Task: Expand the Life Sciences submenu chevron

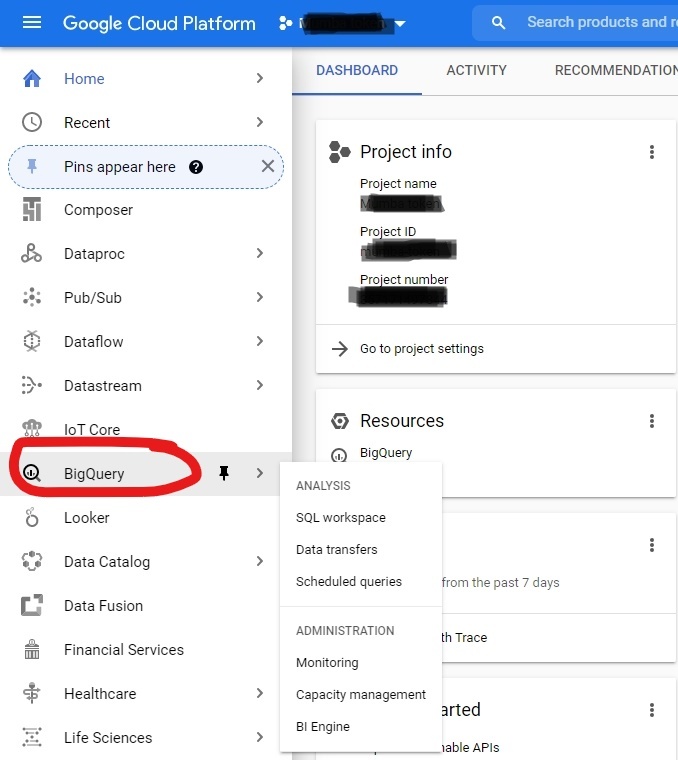Action: tap(260, 737)
